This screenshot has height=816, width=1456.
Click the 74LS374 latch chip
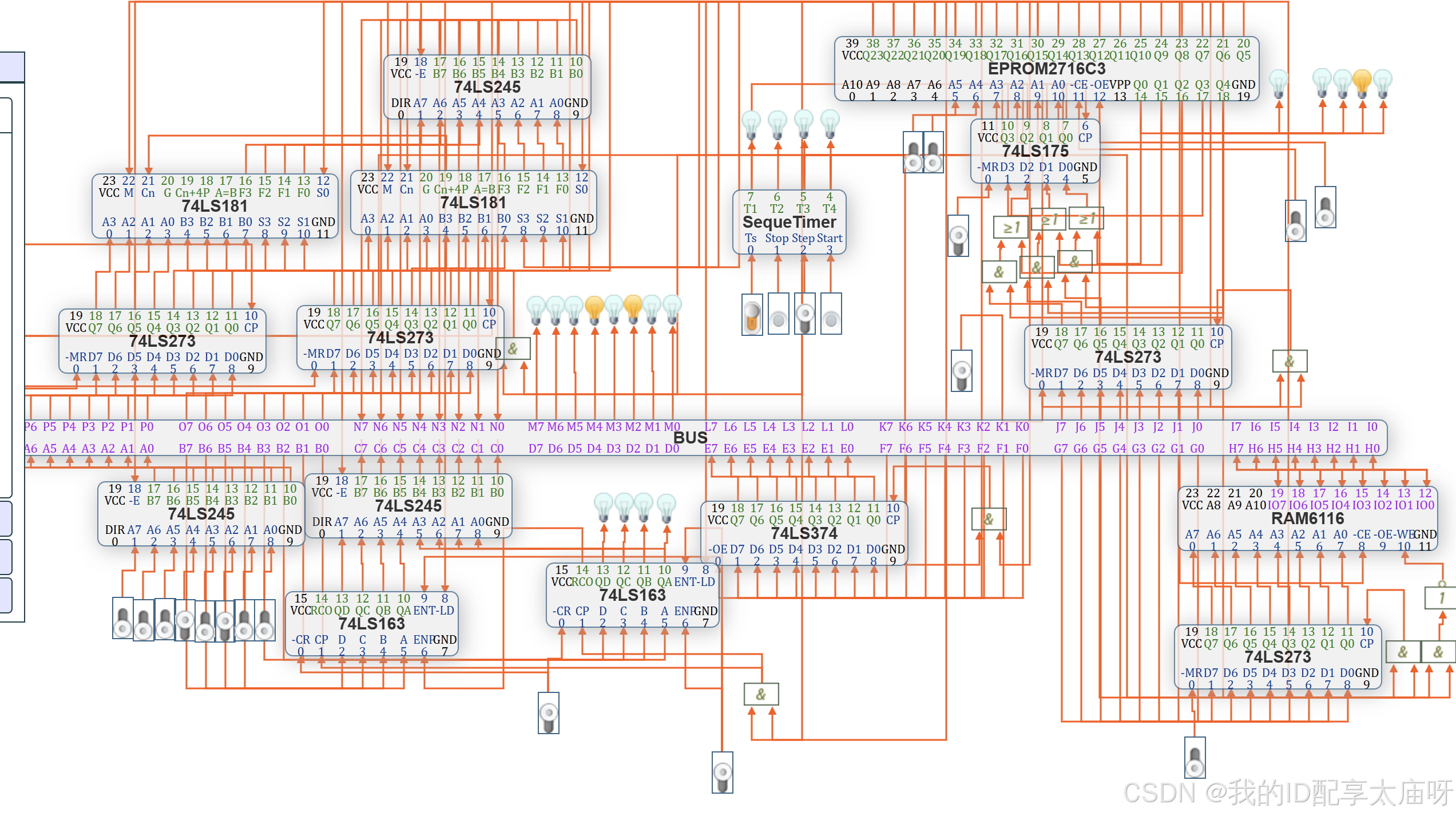coord(804,533)
